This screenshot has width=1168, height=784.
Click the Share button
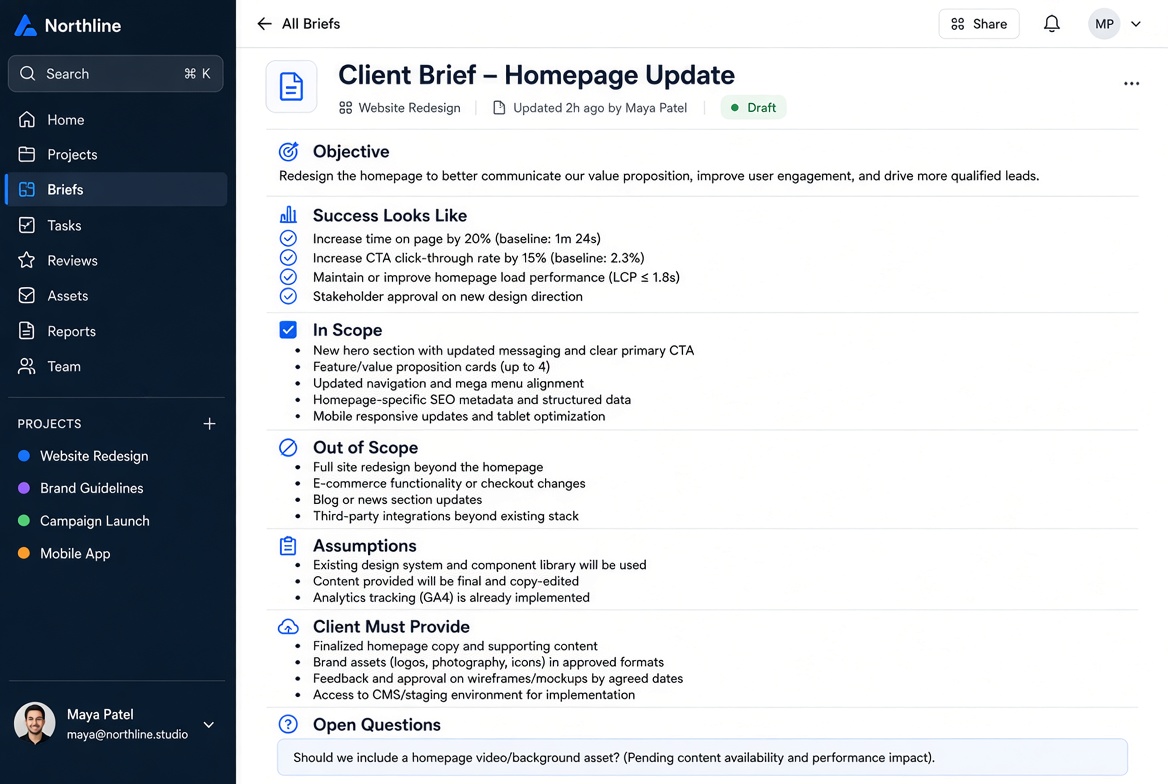point(979,24)
